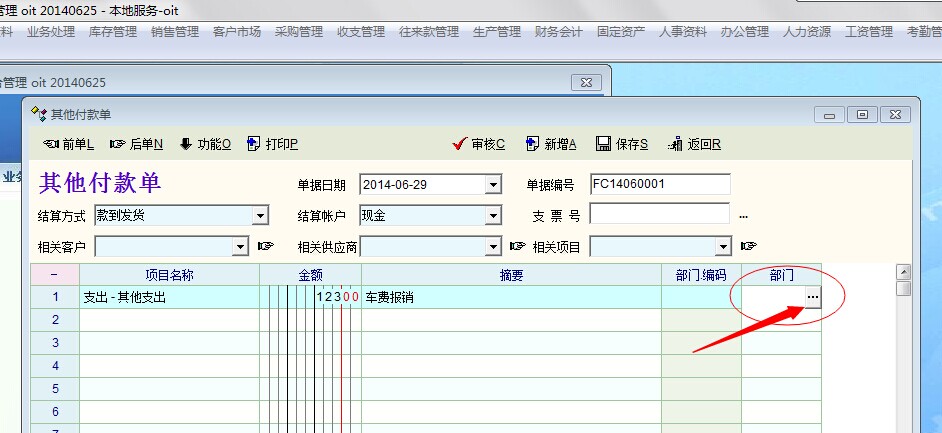This screenshot has height=433, width=942.
Task: Click the table's vertical scrollbar up arrow
Action: coord(903,272)
